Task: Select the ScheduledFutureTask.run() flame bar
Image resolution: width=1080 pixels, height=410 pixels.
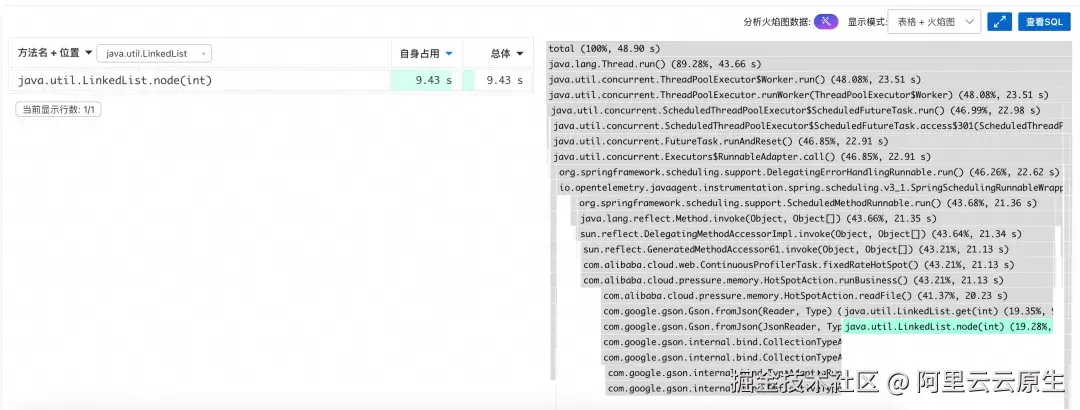Action: coord(807,110)
